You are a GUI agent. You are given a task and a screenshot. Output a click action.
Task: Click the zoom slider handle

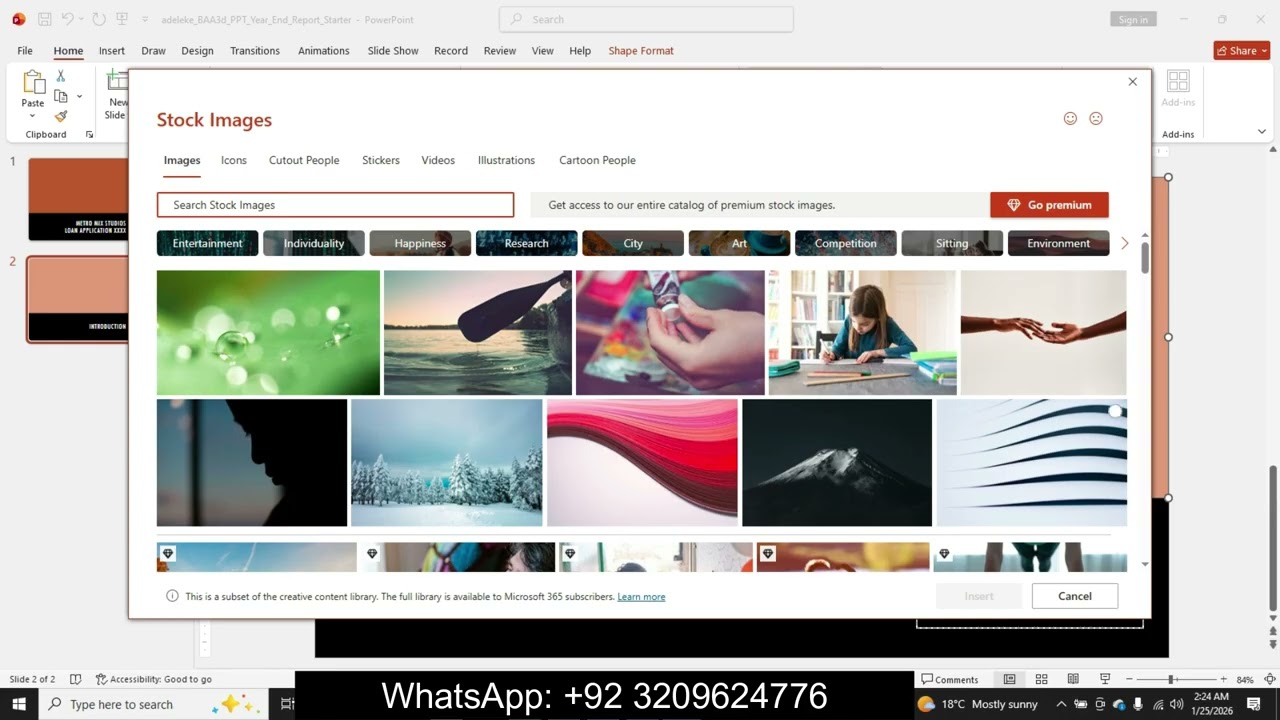pos(1171,679)
